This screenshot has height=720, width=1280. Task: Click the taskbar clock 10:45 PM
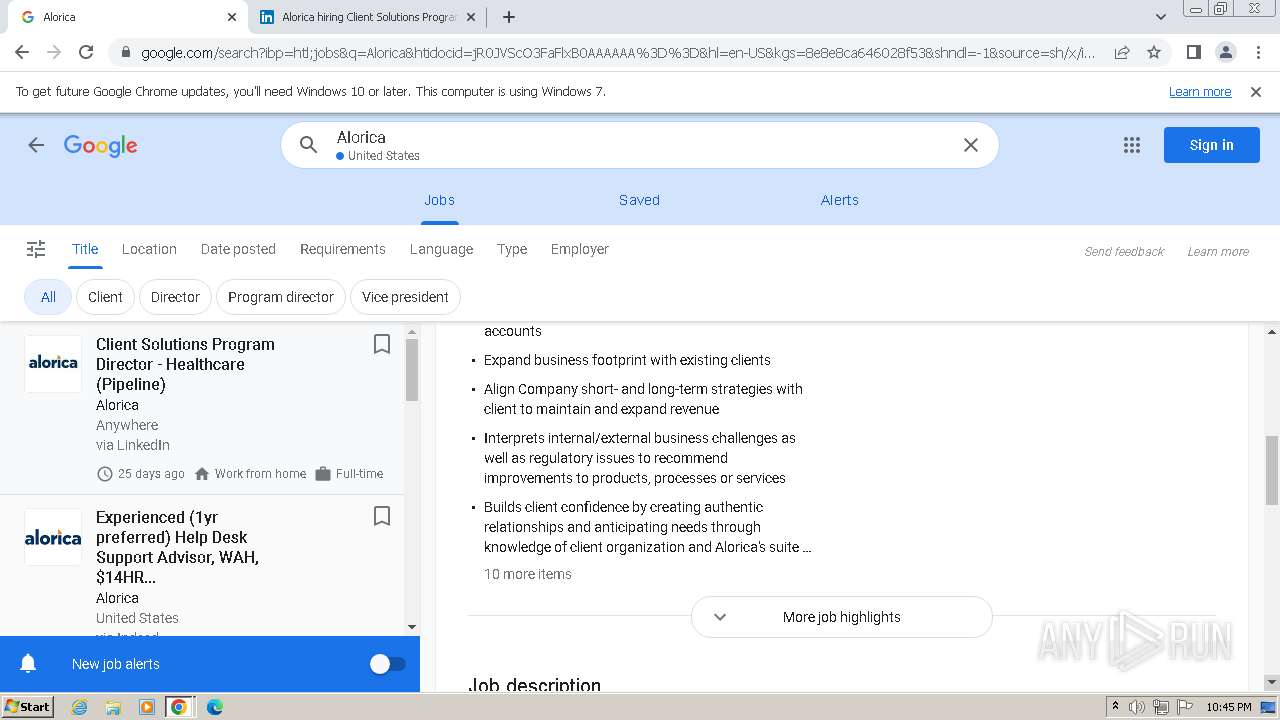1229,707
